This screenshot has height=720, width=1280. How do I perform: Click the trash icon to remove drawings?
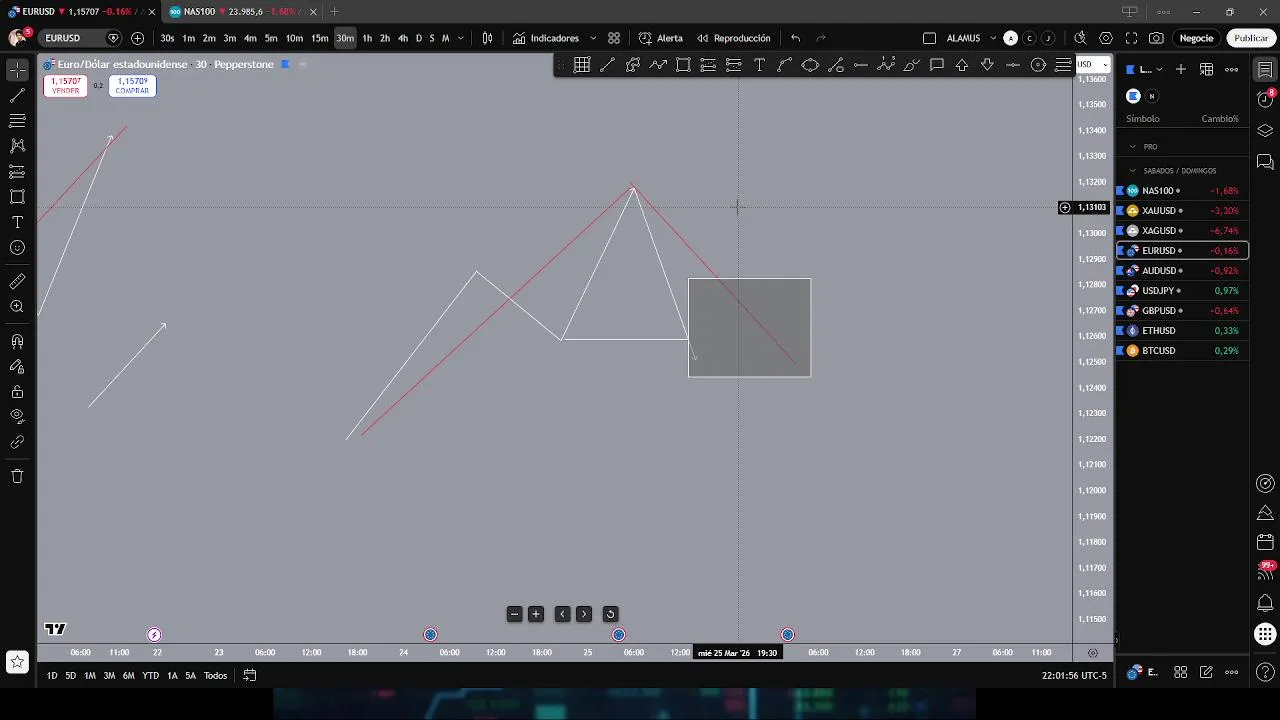[x=17, y=476]
